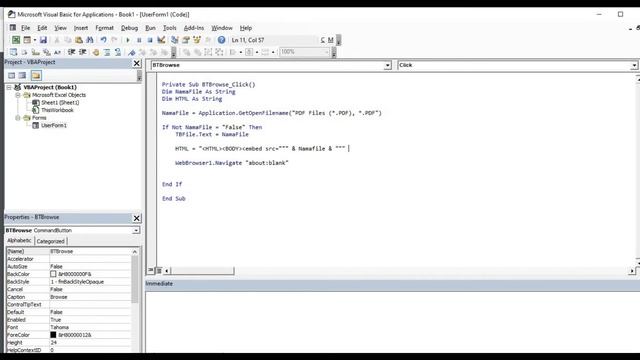640x360 pixels.
Task: Indent the selected code lines
Action: tap(71, 52)
